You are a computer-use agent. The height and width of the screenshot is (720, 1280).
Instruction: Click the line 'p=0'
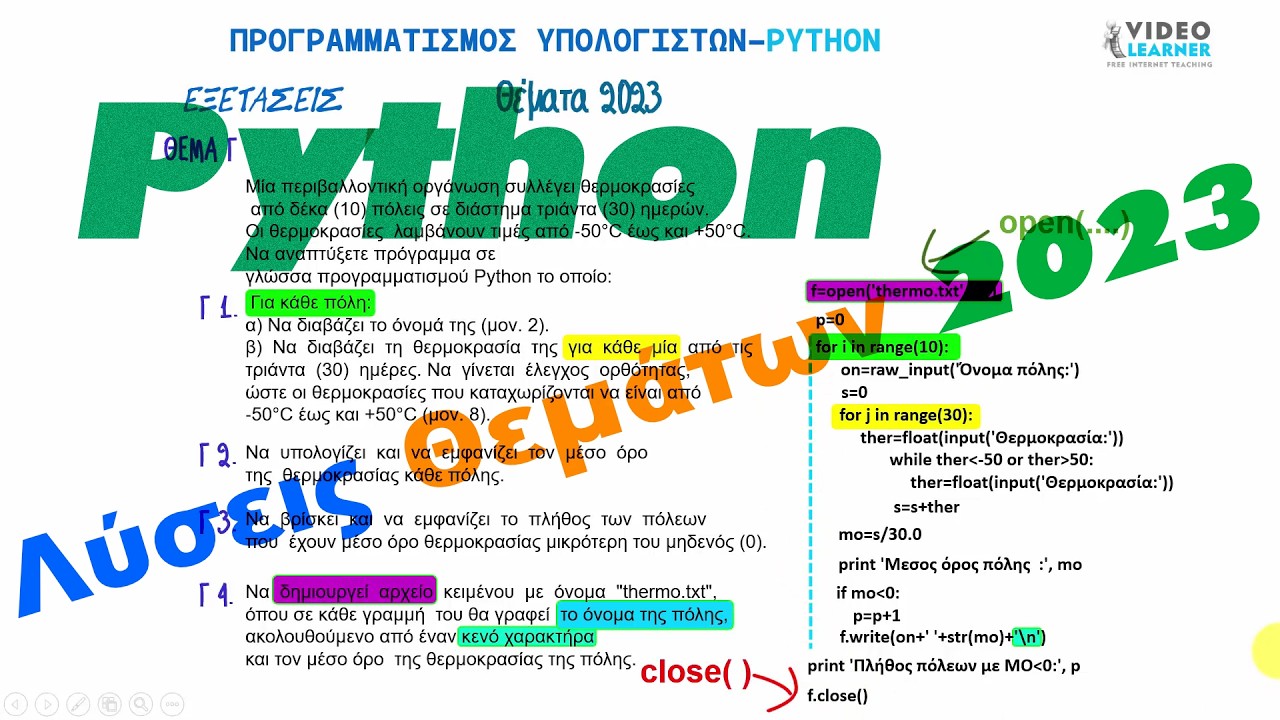coord(830,321)
